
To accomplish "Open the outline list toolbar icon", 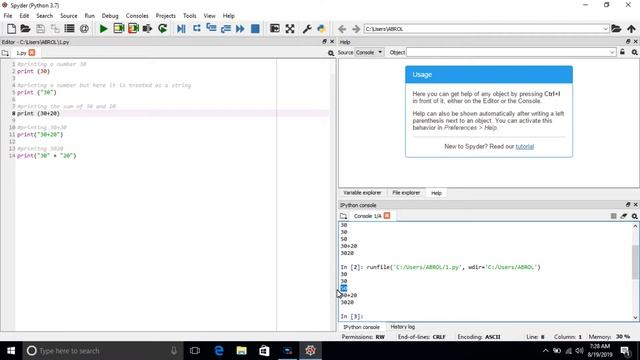I will [69, 29].
